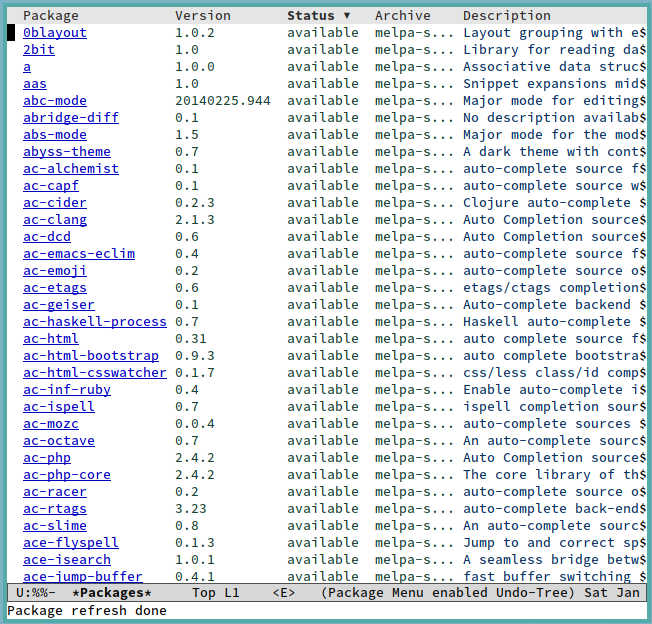Screen dimensions: 652x624
Task: Open the ac-cider package link
Action: (x=55, y=202)
